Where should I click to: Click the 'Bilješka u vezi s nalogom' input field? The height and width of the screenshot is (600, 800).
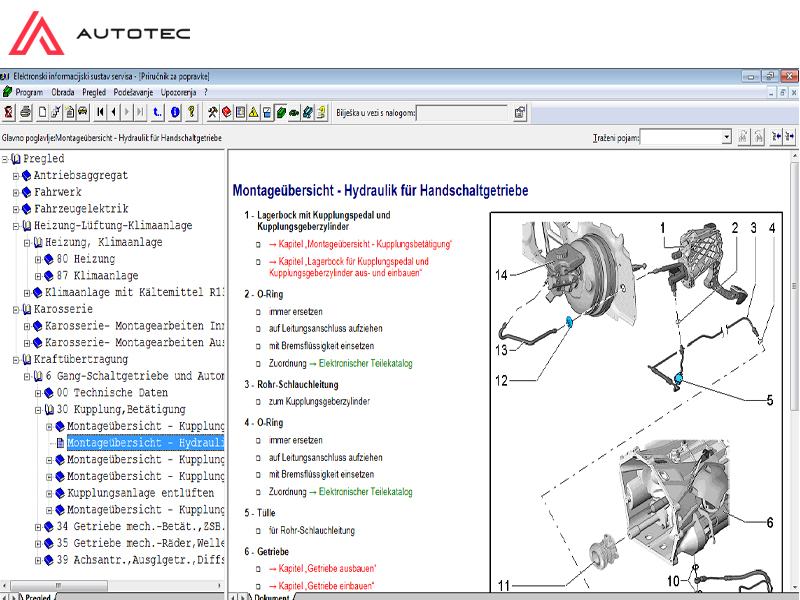pyautogui.click(x=461, y=112)
